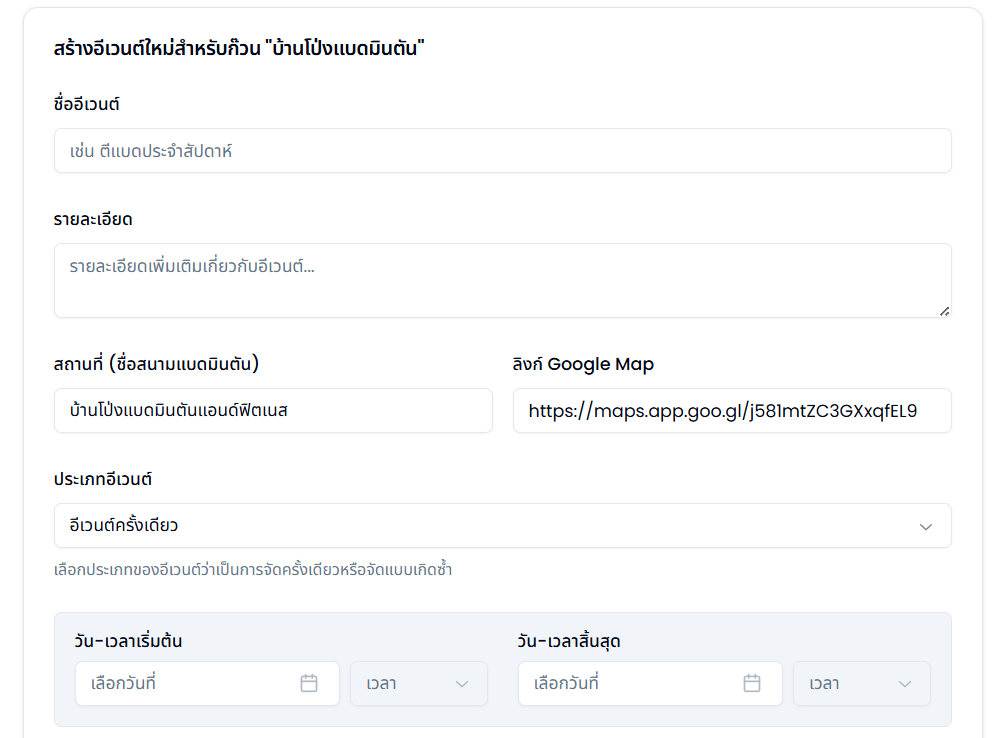This screenshot has width=992, height=738.
Task: Click the start time chevron arrow
Action: [x=462, y=684]
